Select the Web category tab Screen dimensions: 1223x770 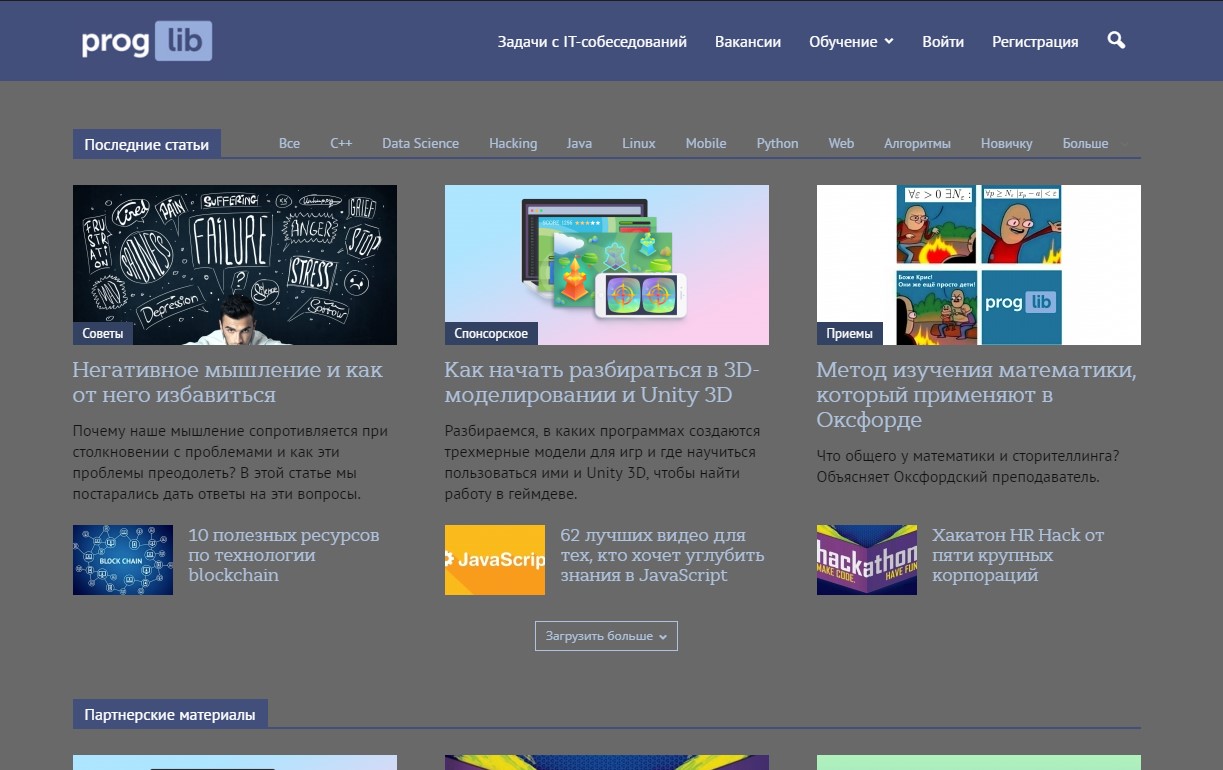(x=841, y=143)
